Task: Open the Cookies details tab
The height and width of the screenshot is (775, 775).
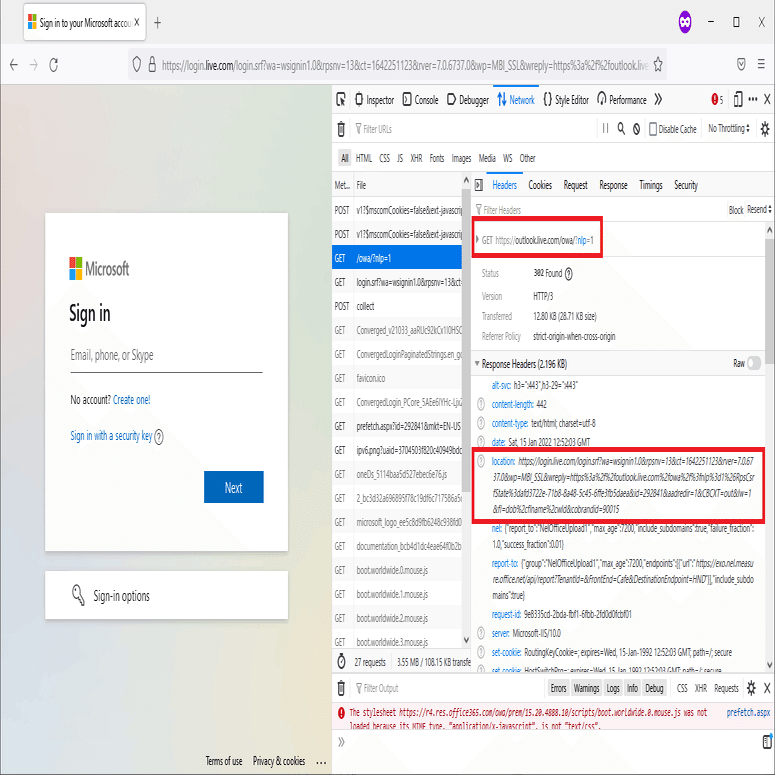Action: (x=540, y=185)
